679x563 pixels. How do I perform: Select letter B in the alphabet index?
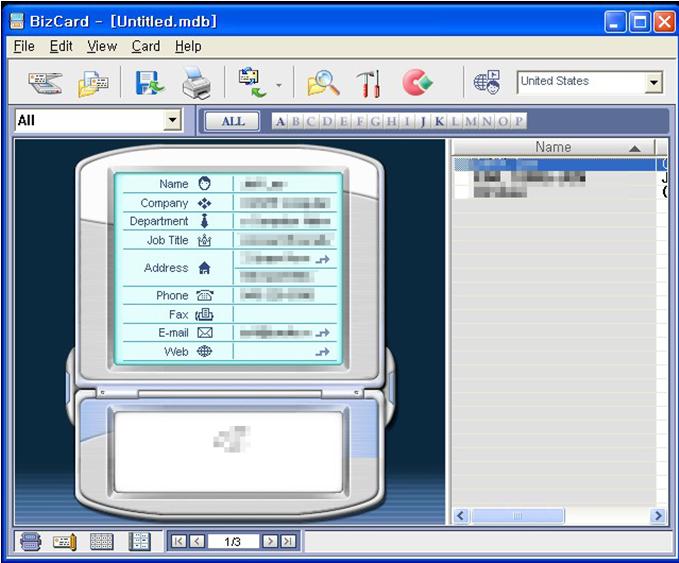coord(296,121)
